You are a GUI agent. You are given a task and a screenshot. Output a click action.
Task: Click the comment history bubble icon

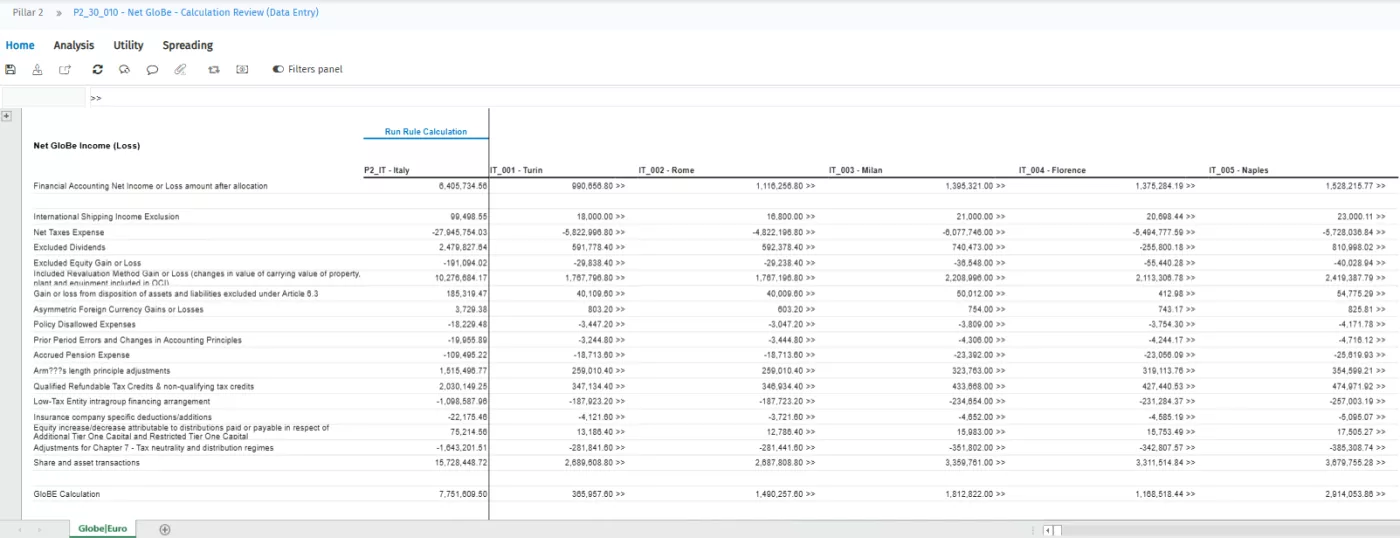[x=124, y=70]
